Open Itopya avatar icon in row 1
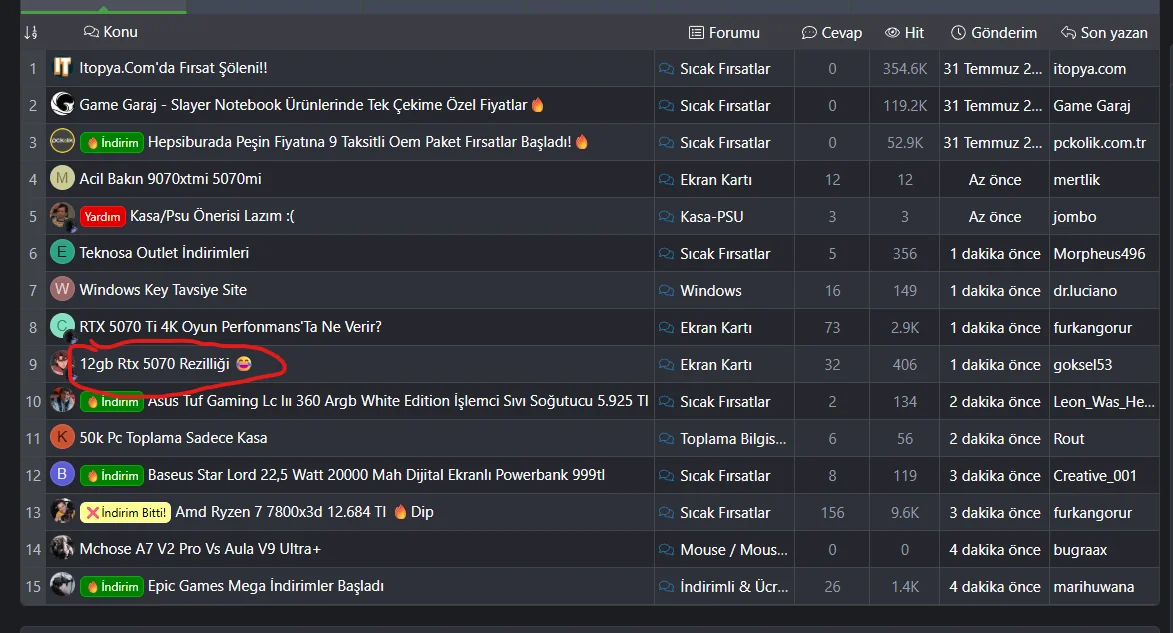 point(62,67)
